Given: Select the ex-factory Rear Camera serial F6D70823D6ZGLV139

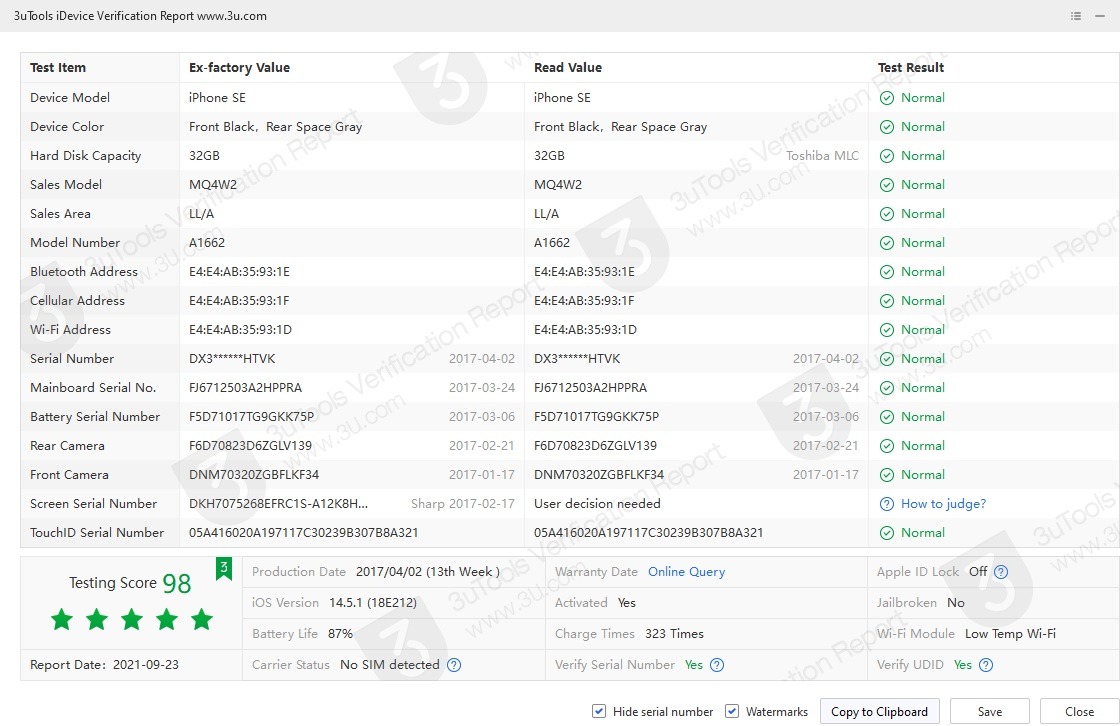Looking at the screenshot, I should click(x=250, y=446).
